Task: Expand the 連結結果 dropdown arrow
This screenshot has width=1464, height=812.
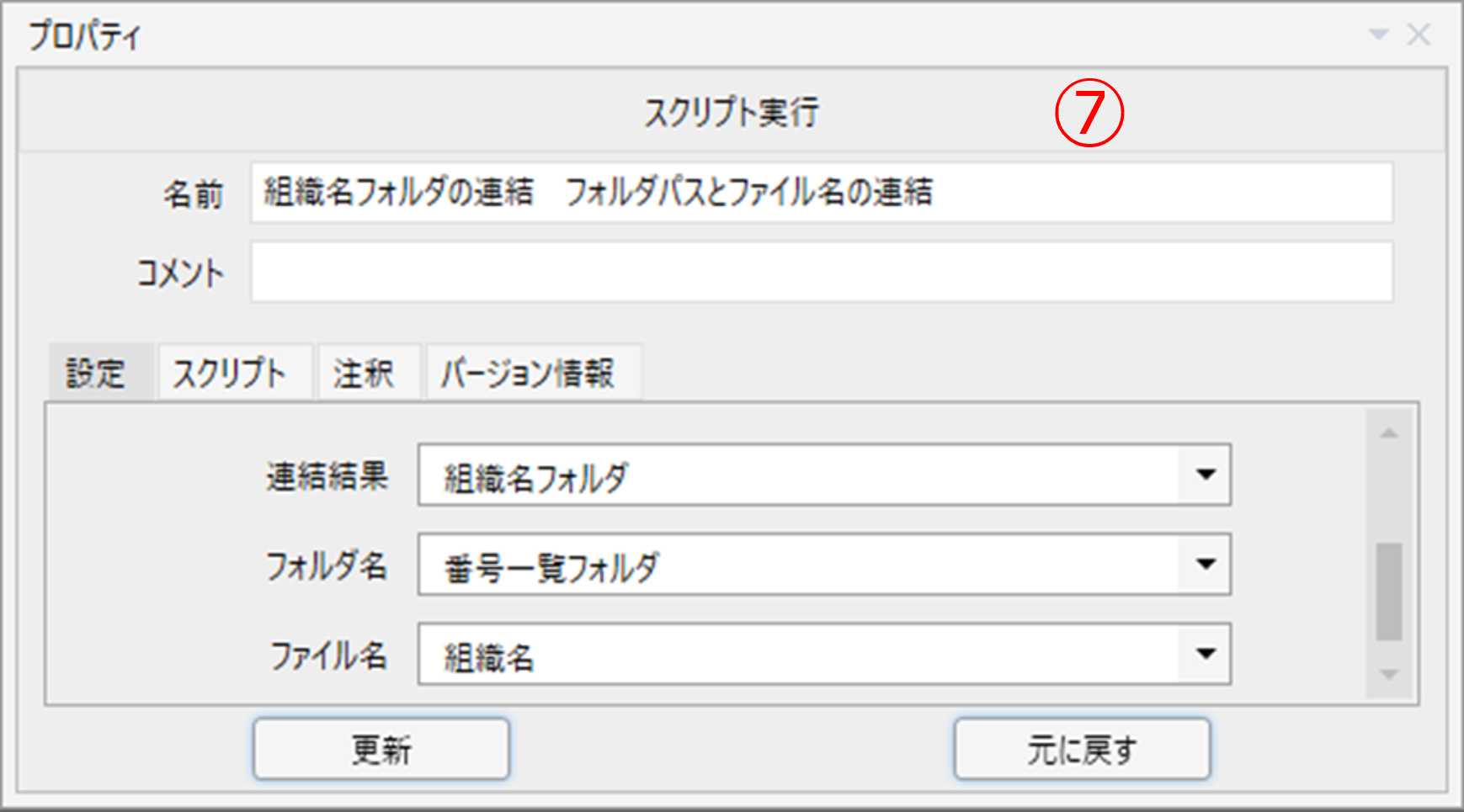Action: (x=1206, y=475)
